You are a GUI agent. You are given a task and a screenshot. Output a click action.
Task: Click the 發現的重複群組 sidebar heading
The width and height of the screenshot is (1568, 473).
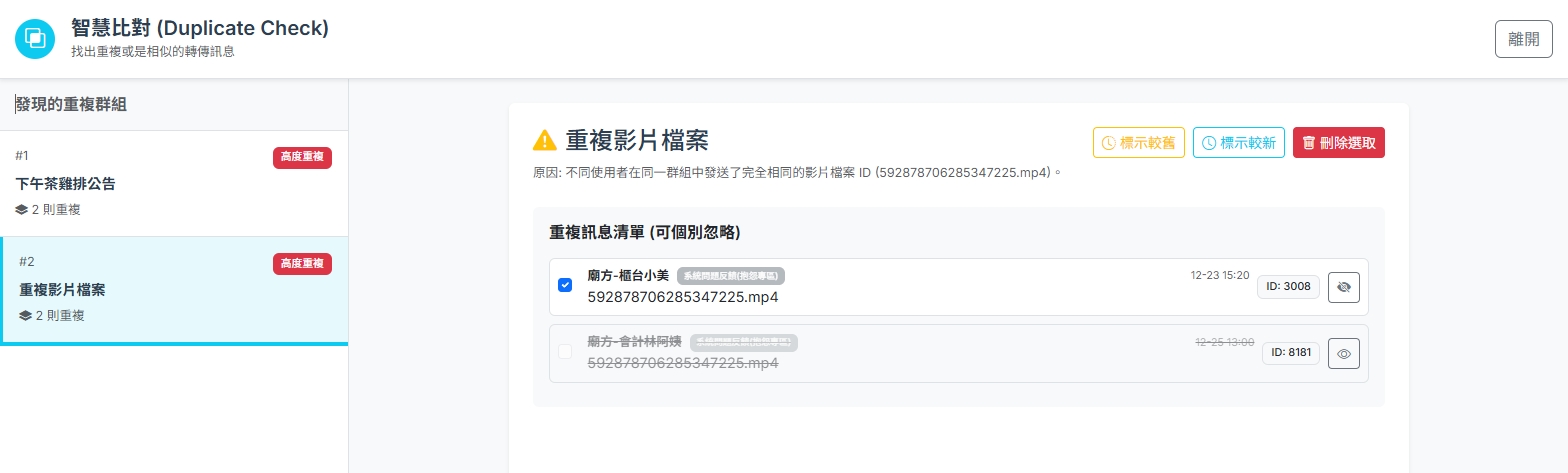[x=72, y=104]
